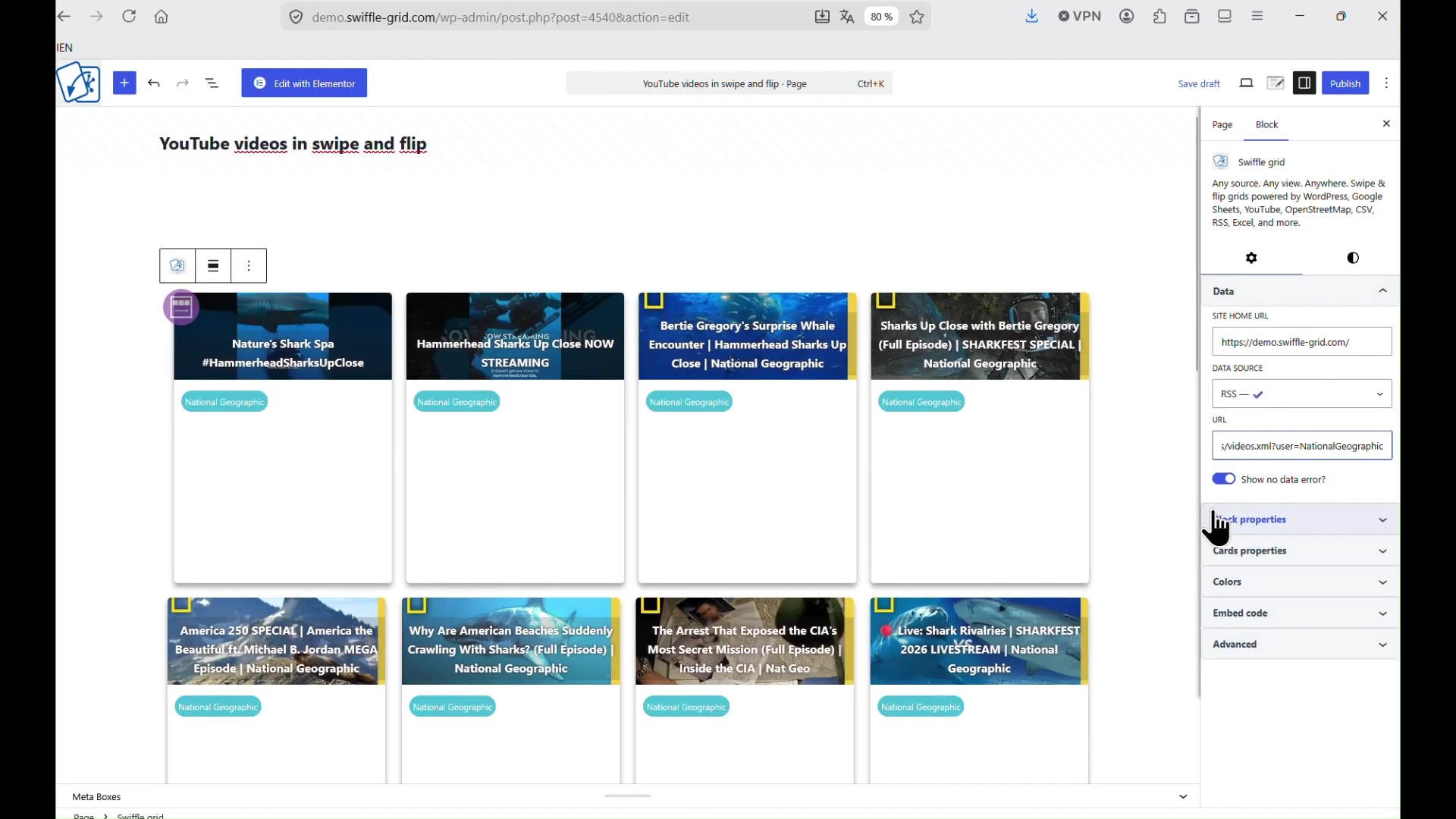Undo the last edit
The image size is (1456, 819).
coord(154,83)
